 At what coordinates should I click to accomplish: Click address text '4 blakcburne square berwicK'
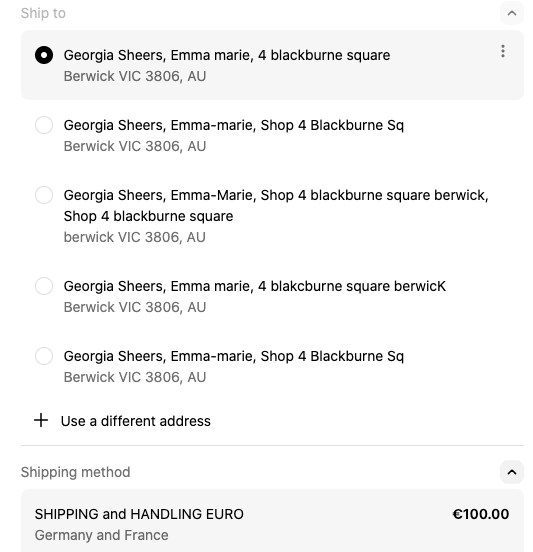pyautogui.click(x=352, y=286)
